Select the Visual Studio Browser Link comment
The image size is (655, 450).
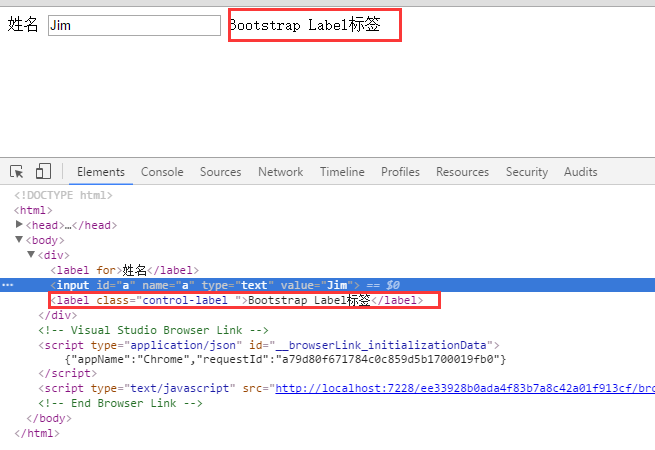(x=153, y=330)
